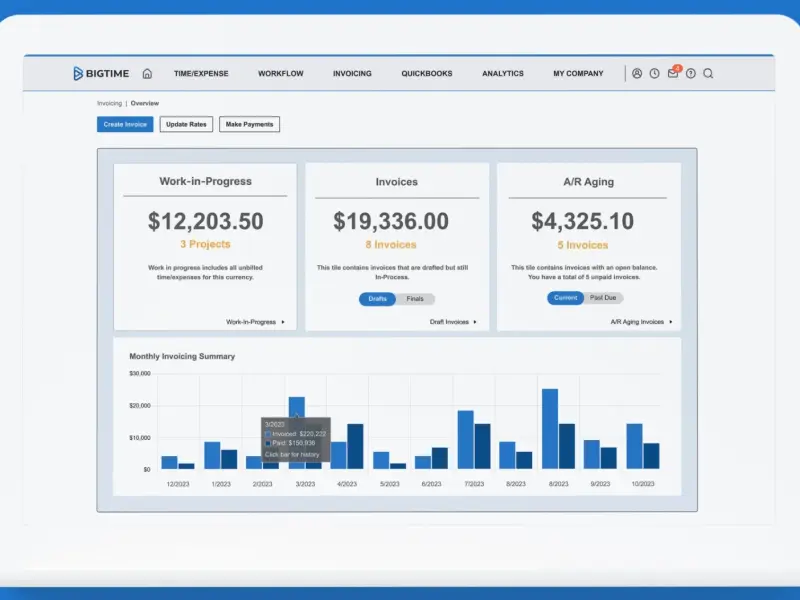Click the Create Invoice button
This screenshot has height=600, width=800.
coord(125,124)
